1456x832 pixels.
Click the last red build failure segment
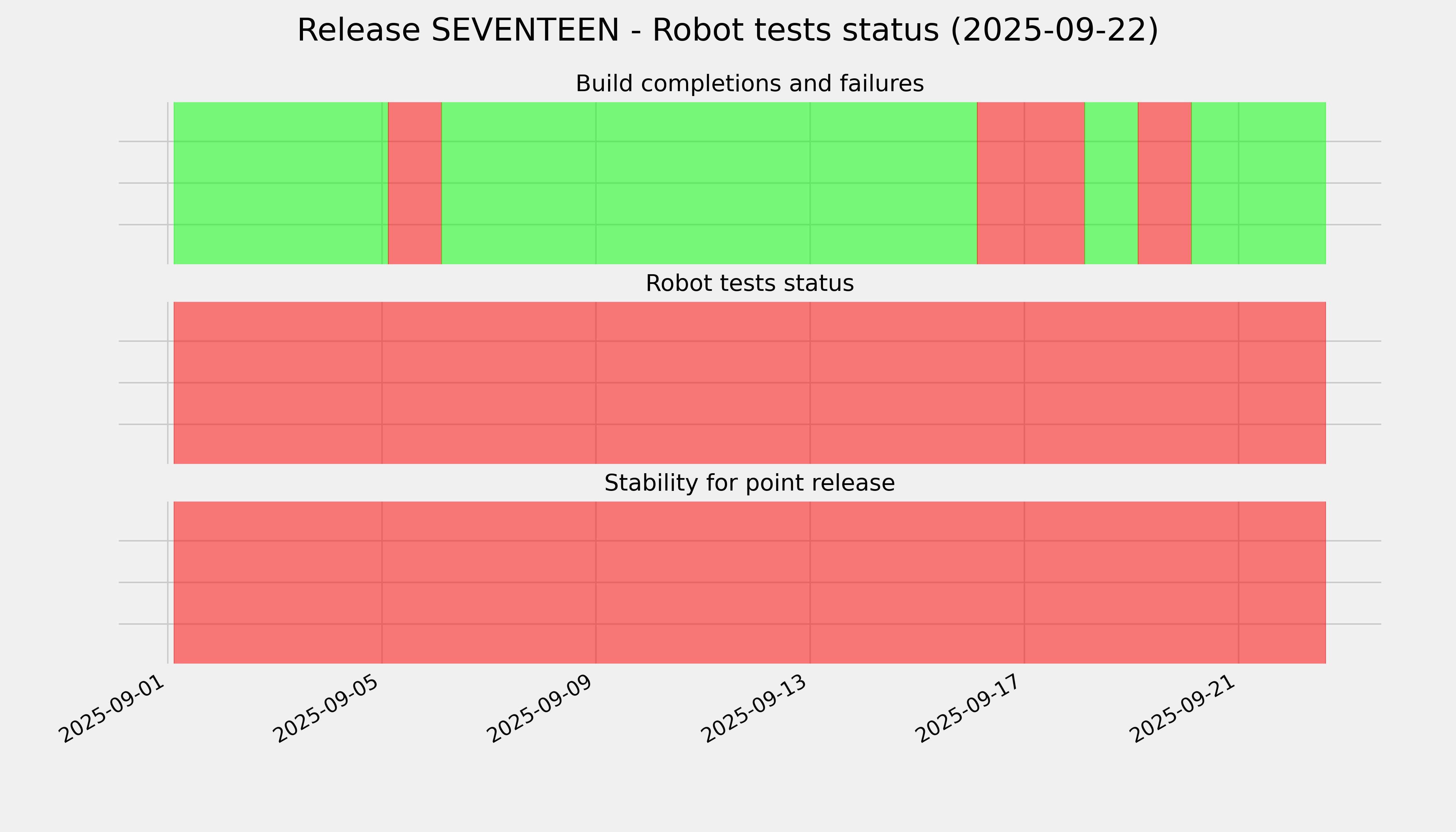(1164, 183)
